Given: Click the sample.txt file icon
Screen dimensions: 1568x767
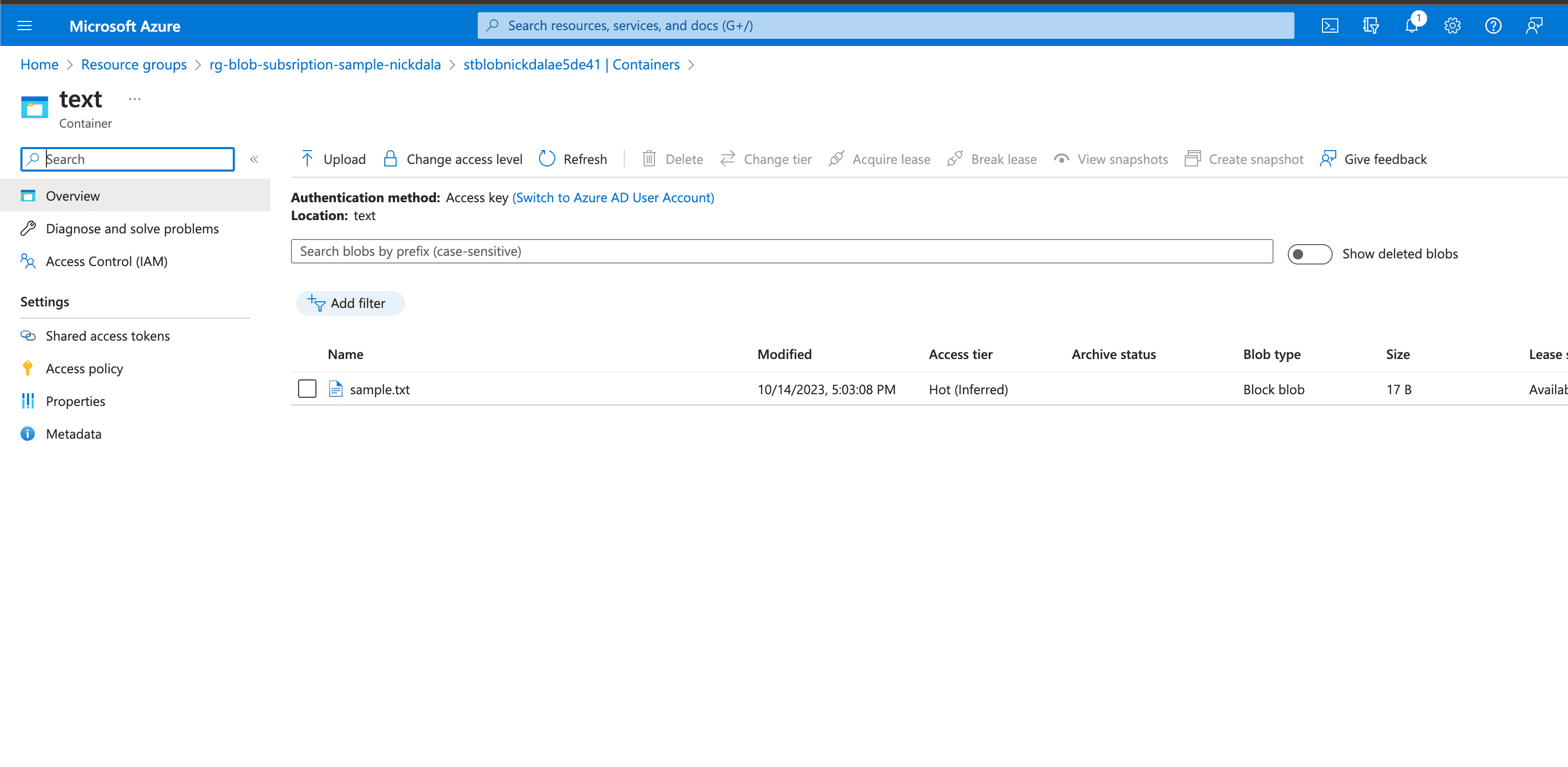Looking at the screenshot, I should coord(335,389).
